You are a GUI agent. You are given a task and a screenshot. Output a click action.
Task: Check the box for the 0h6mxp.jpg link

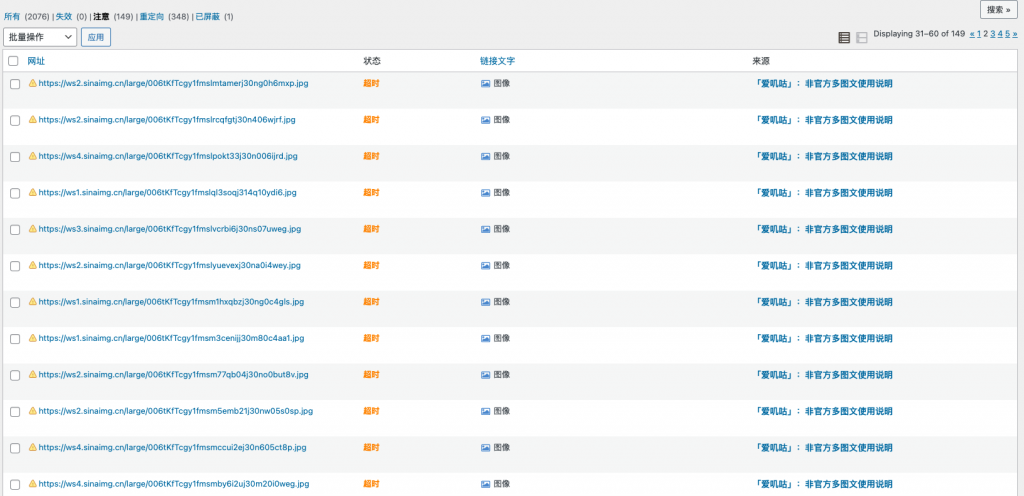pyautogui.click(x=15, y=84)
